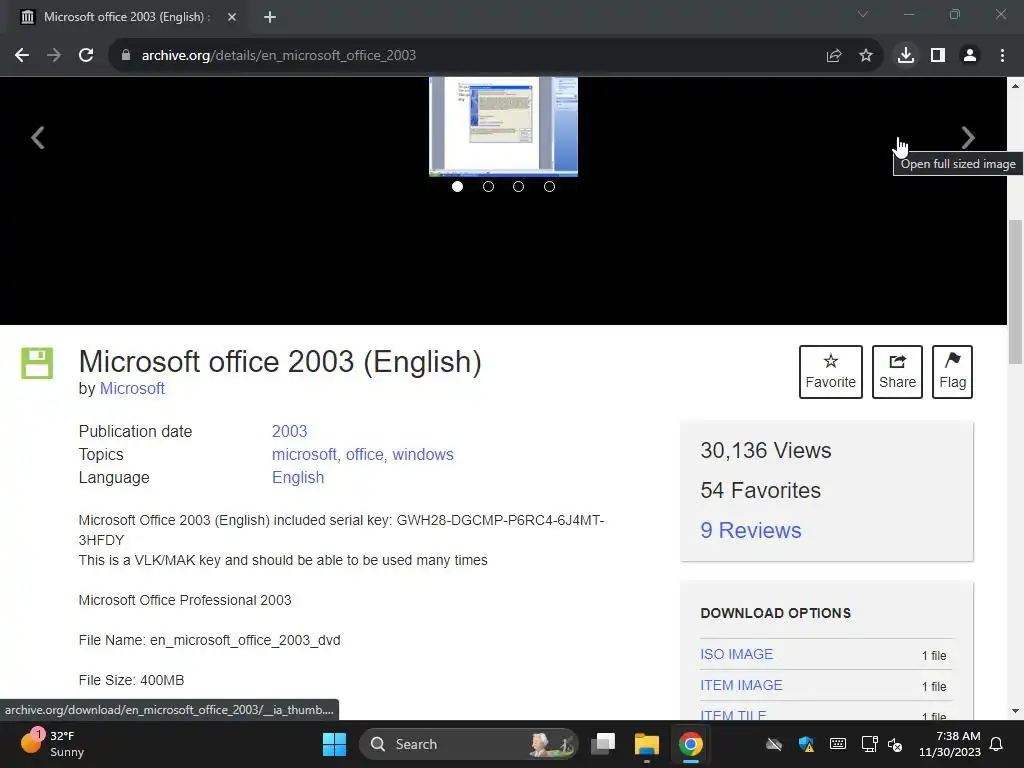The height and width of the screenshot is (768, 1024).
Task: Open the clock showing 7:38 AM
Action: point(950,744)
